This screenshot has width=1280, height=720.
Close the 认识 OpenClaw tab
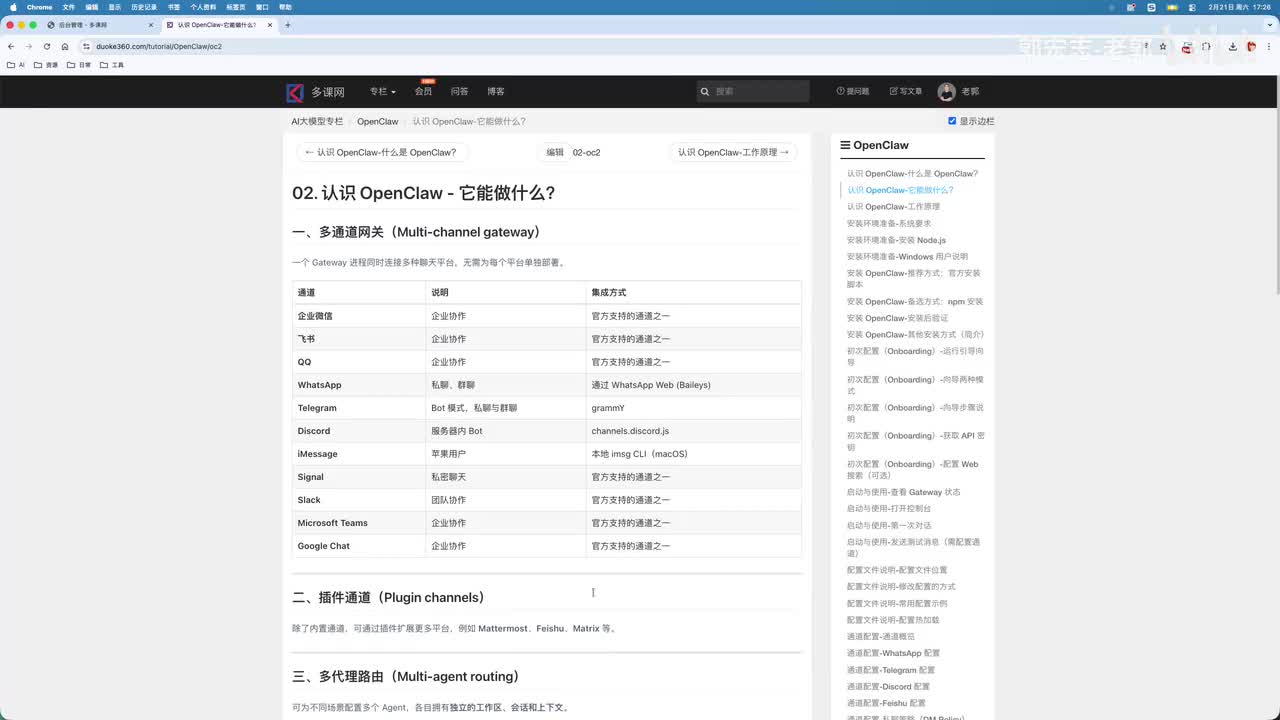tap(271, 24)
